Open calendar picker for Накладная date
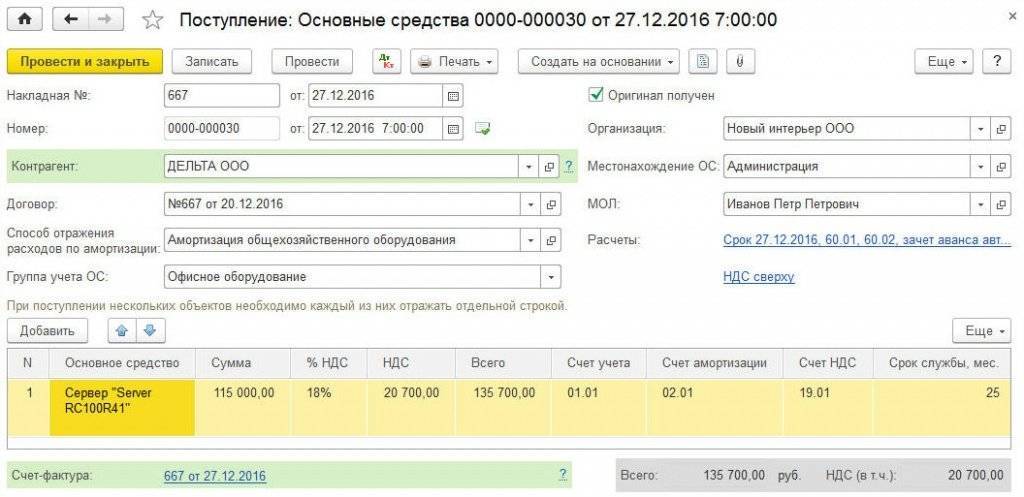This screenshot has height=497, width=1024. (x=453, y=96)
